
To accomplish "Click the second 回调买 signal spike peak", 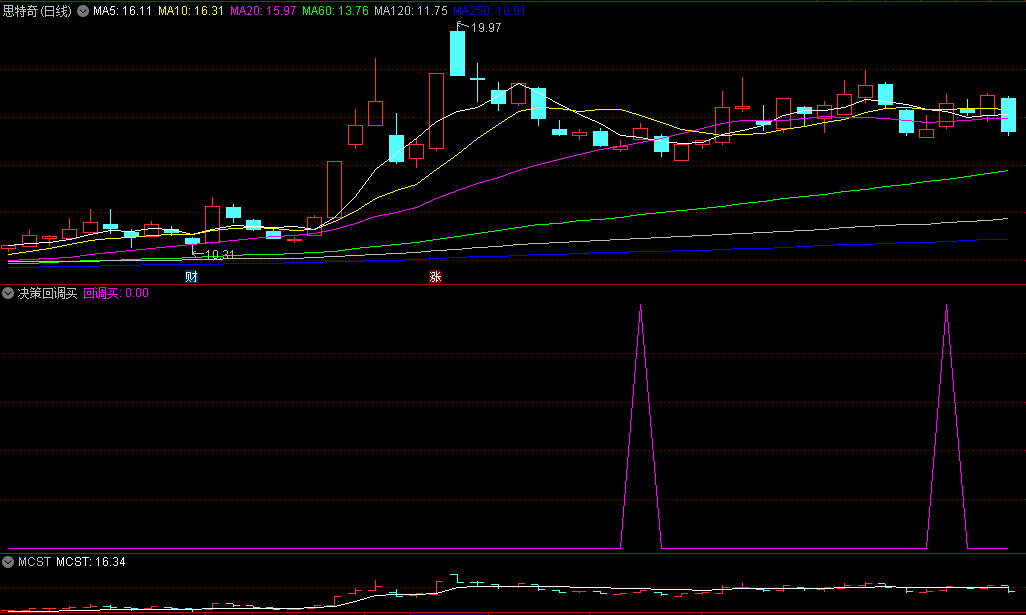I will click(946, 306).
